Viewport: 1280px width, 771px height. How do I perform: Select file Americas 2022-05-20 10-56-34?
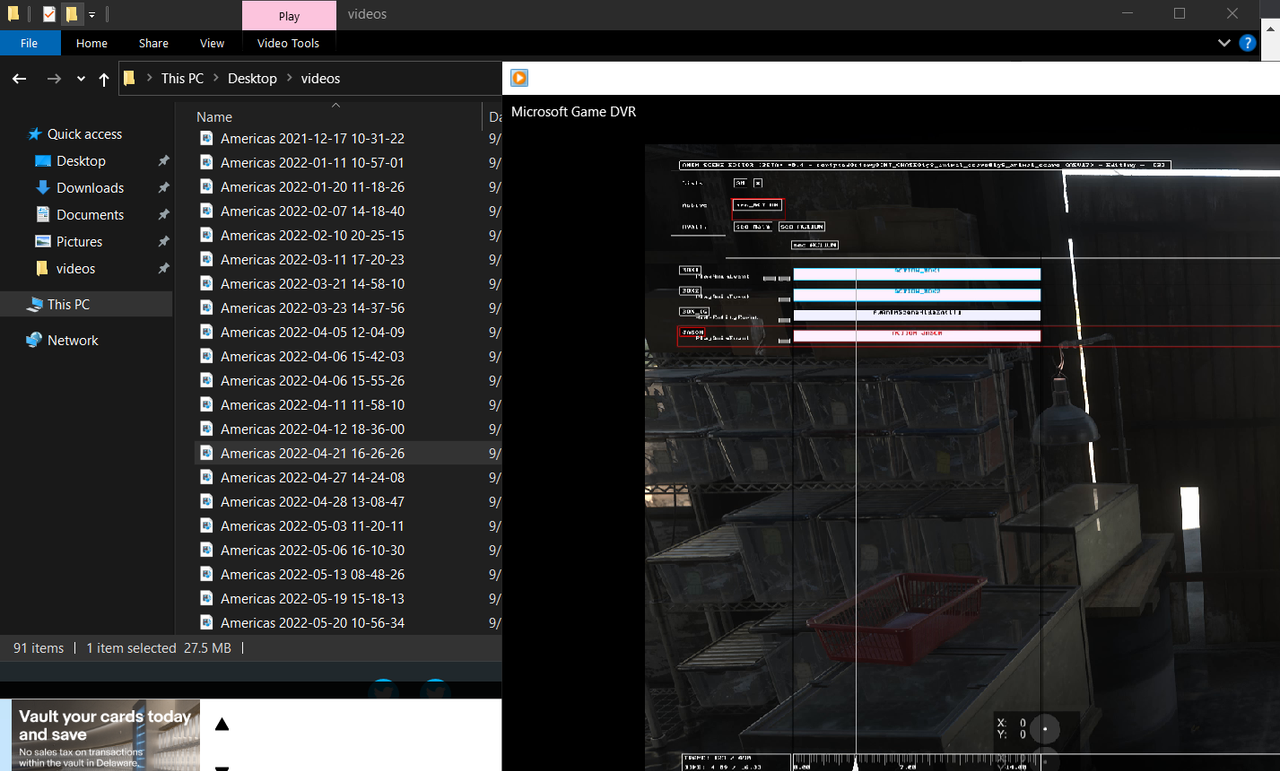[312, 623]
